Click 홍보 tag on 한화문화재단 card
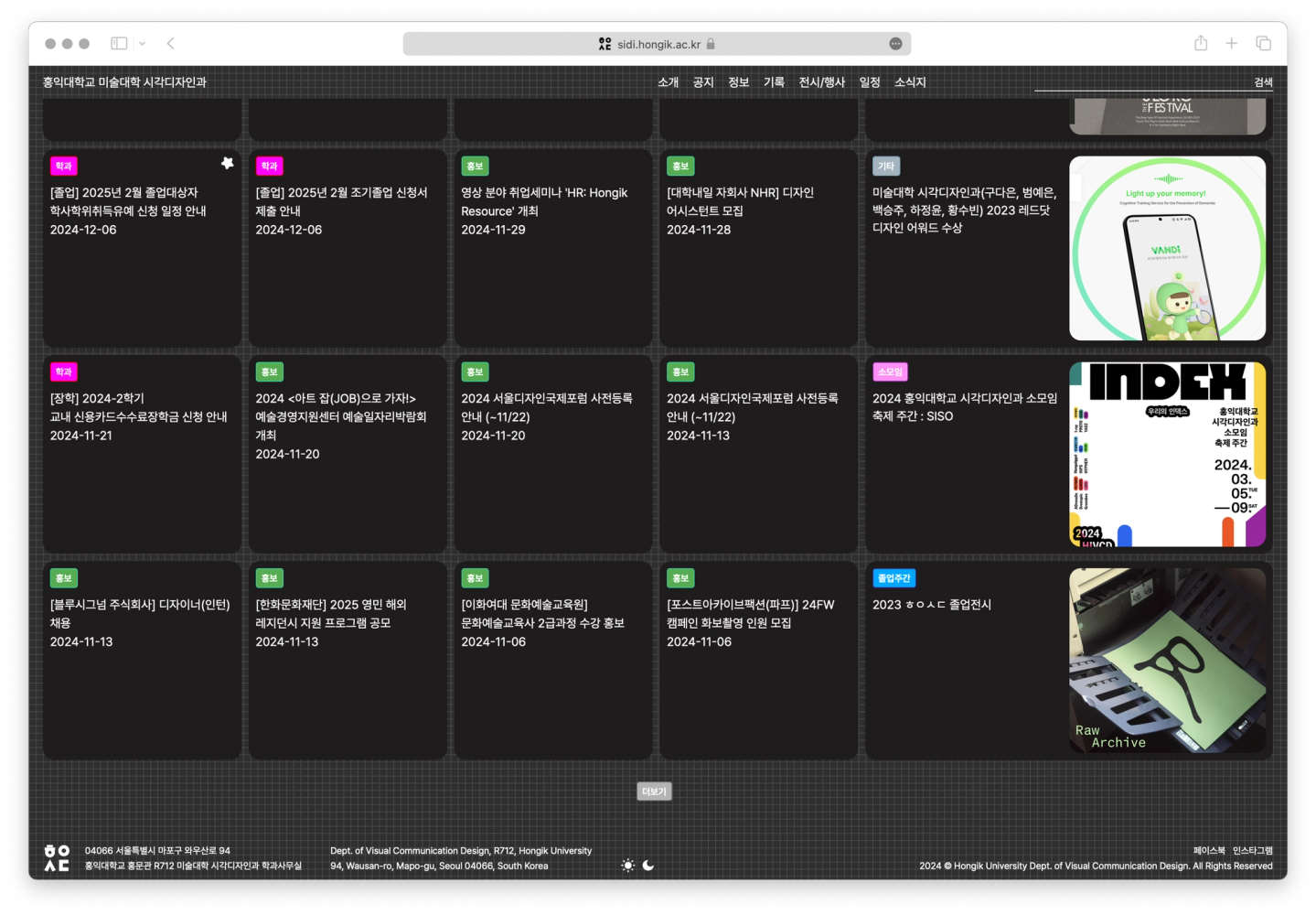The image size is (1316, 915). (270, 578)
